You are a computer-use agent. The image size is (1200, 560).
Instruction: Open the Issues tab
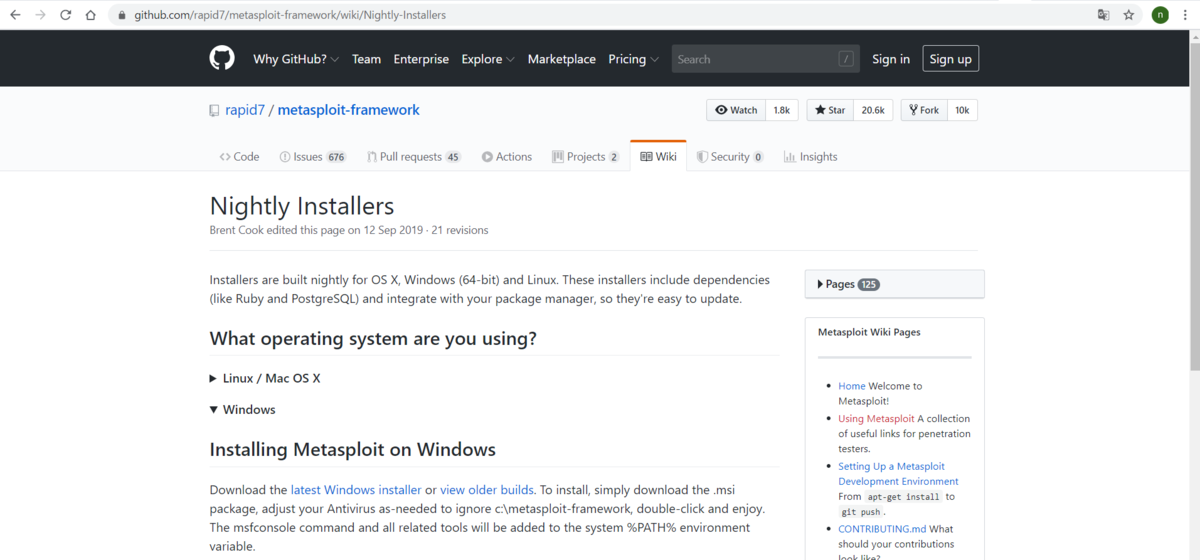(x=313, y=157)
